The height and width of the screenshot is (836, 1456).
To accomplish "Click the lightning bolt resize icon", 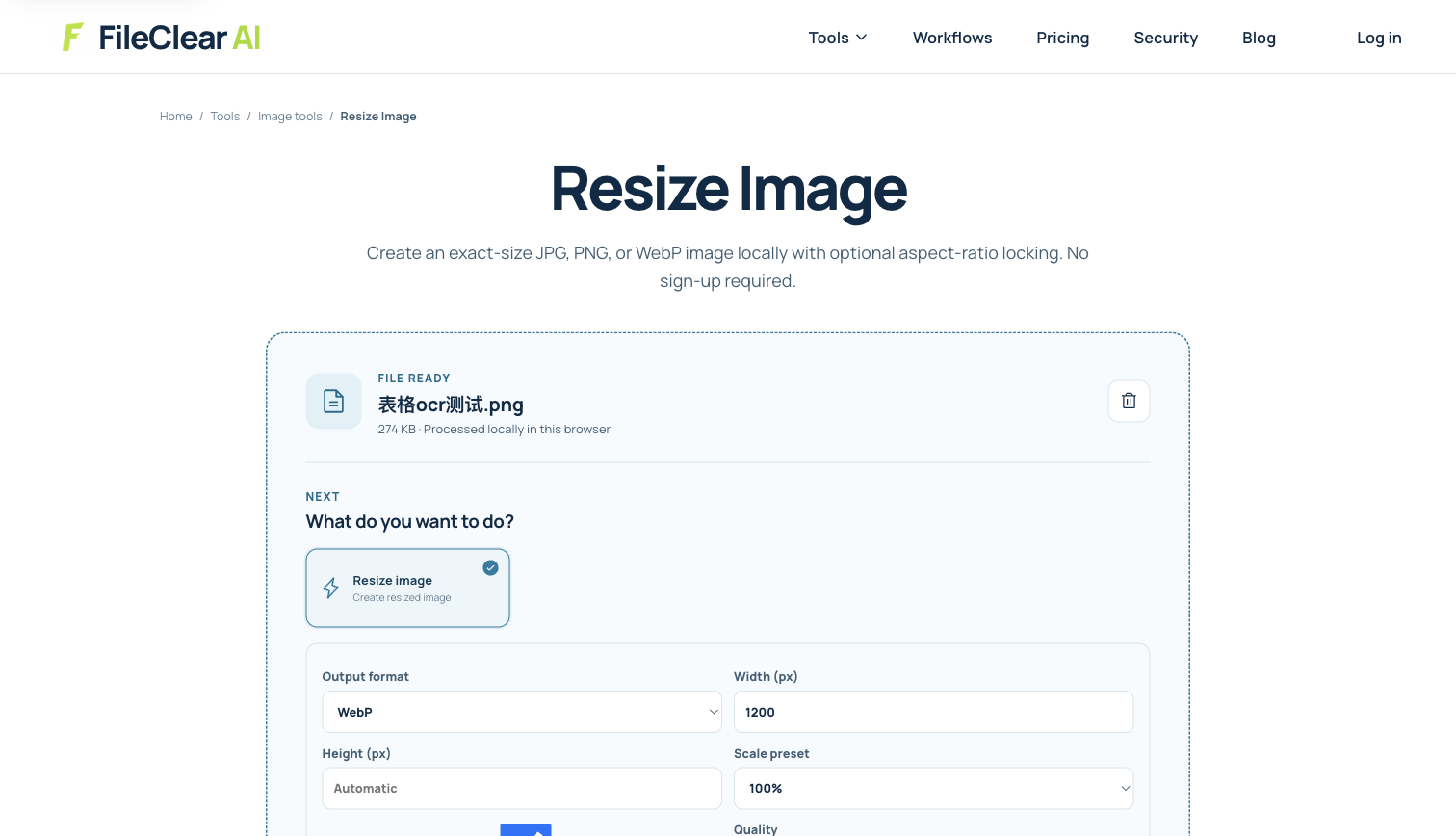I will (331, 588).
